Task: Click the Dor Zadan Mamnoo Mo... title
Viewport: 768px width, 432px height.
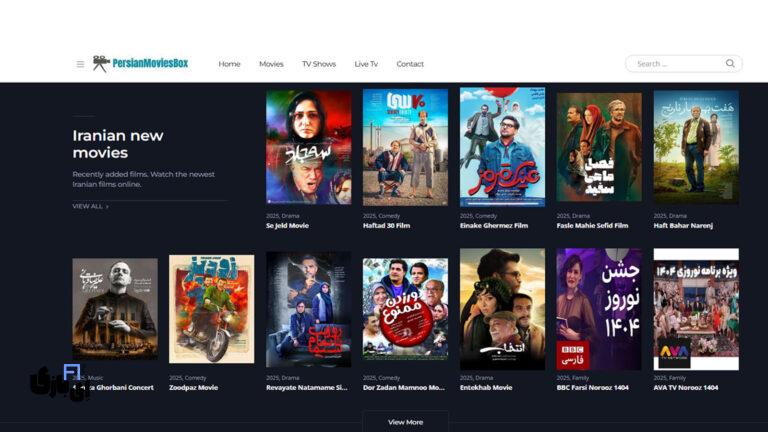Action: (404, 387)
